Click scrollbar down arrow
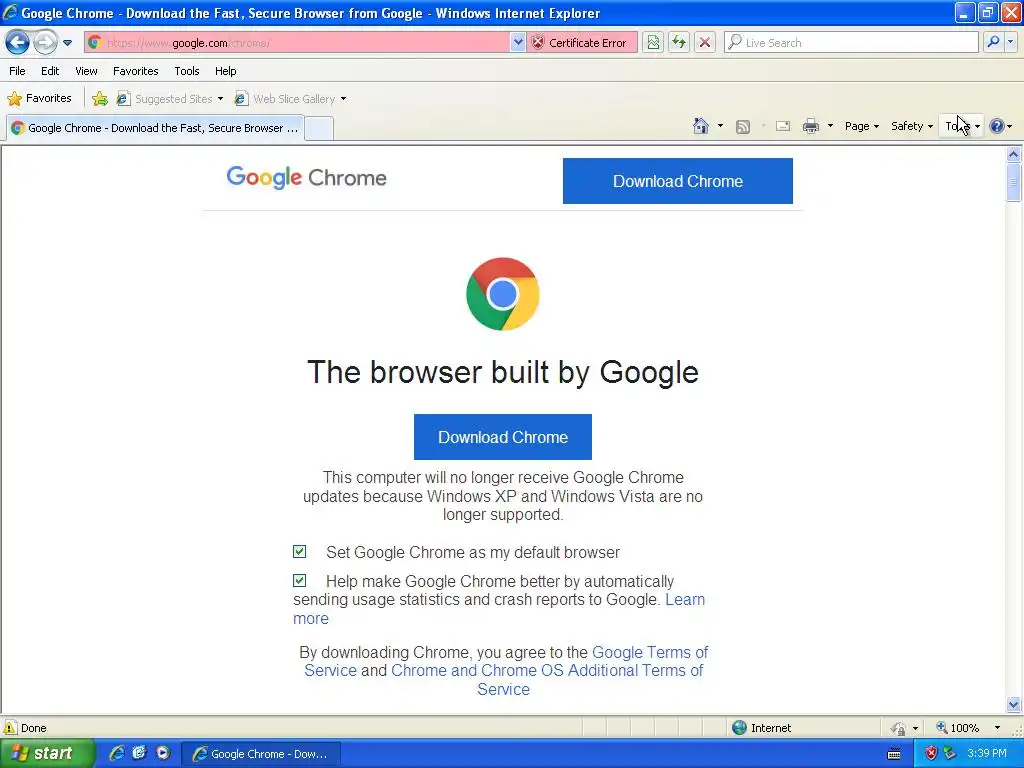Viewport: 1024px width, 768px height. click(x=1014, y=704)
